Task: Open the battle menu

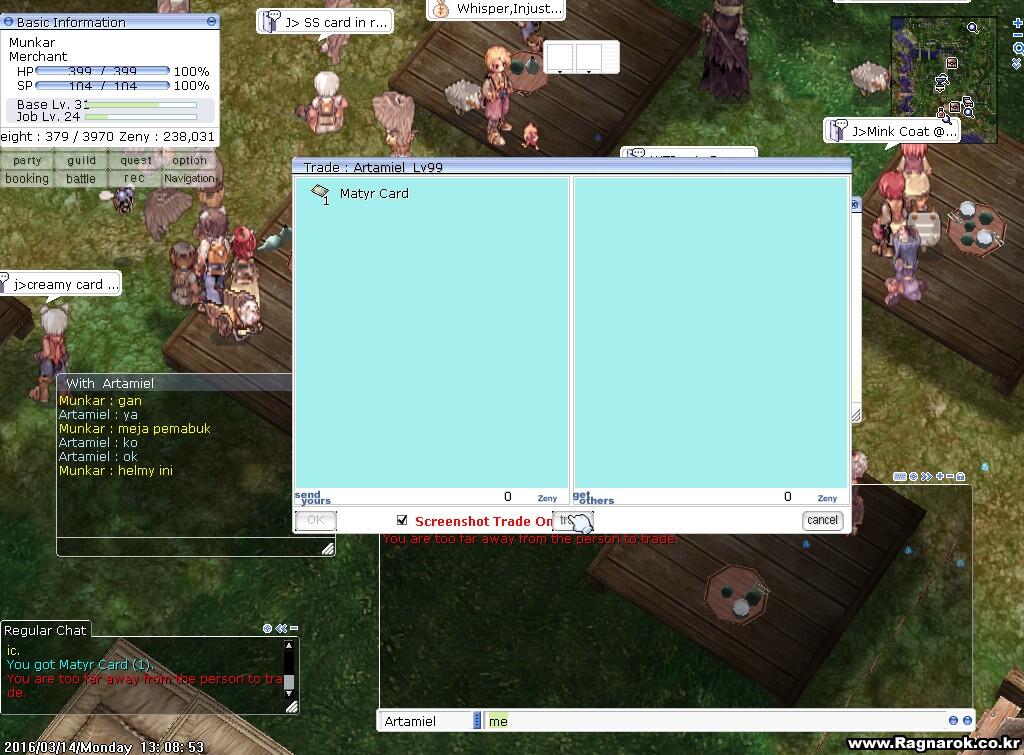Action: [81, 178]
